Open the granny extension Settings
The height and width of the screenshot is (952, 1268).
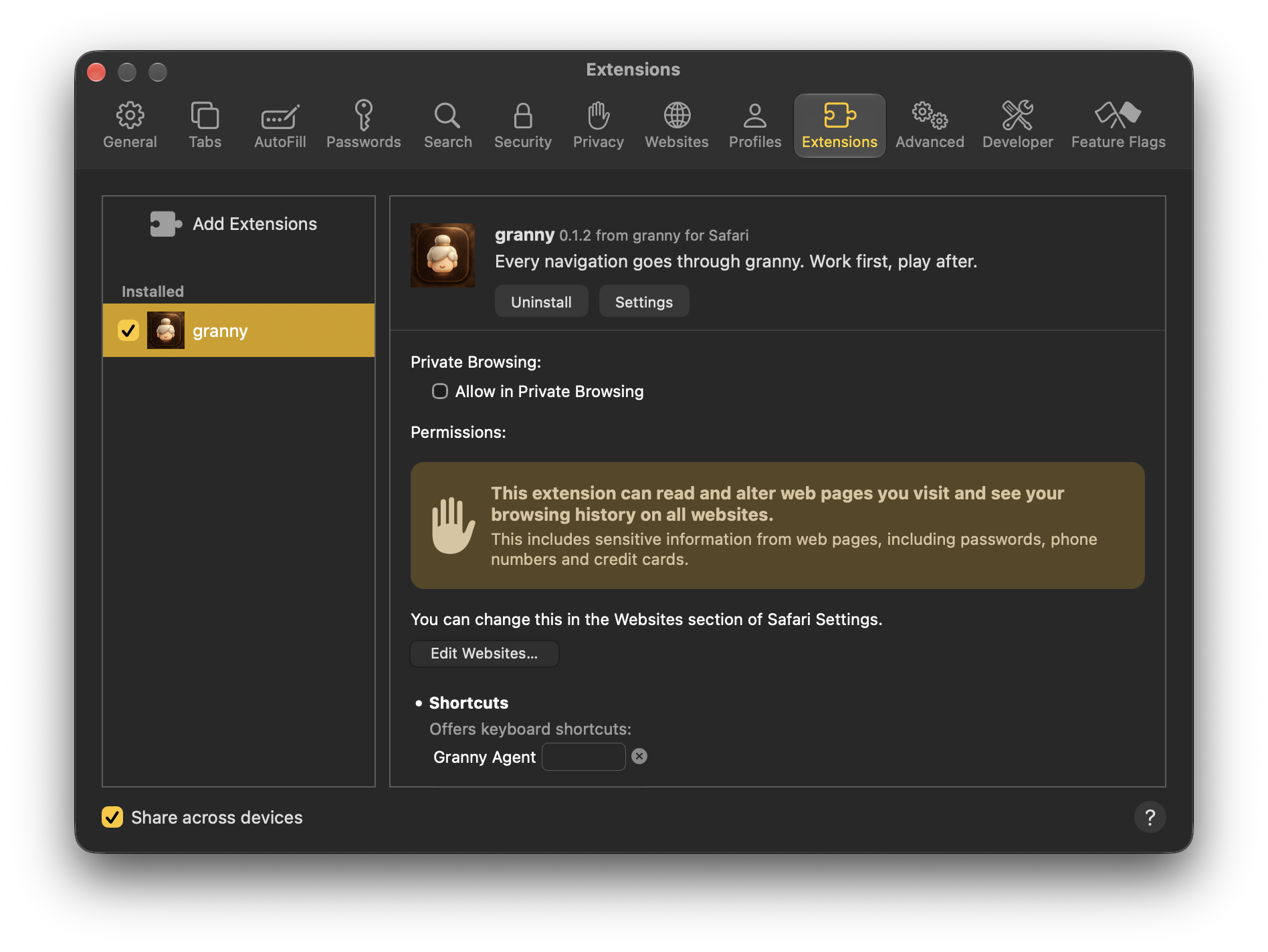coord(643,302)
